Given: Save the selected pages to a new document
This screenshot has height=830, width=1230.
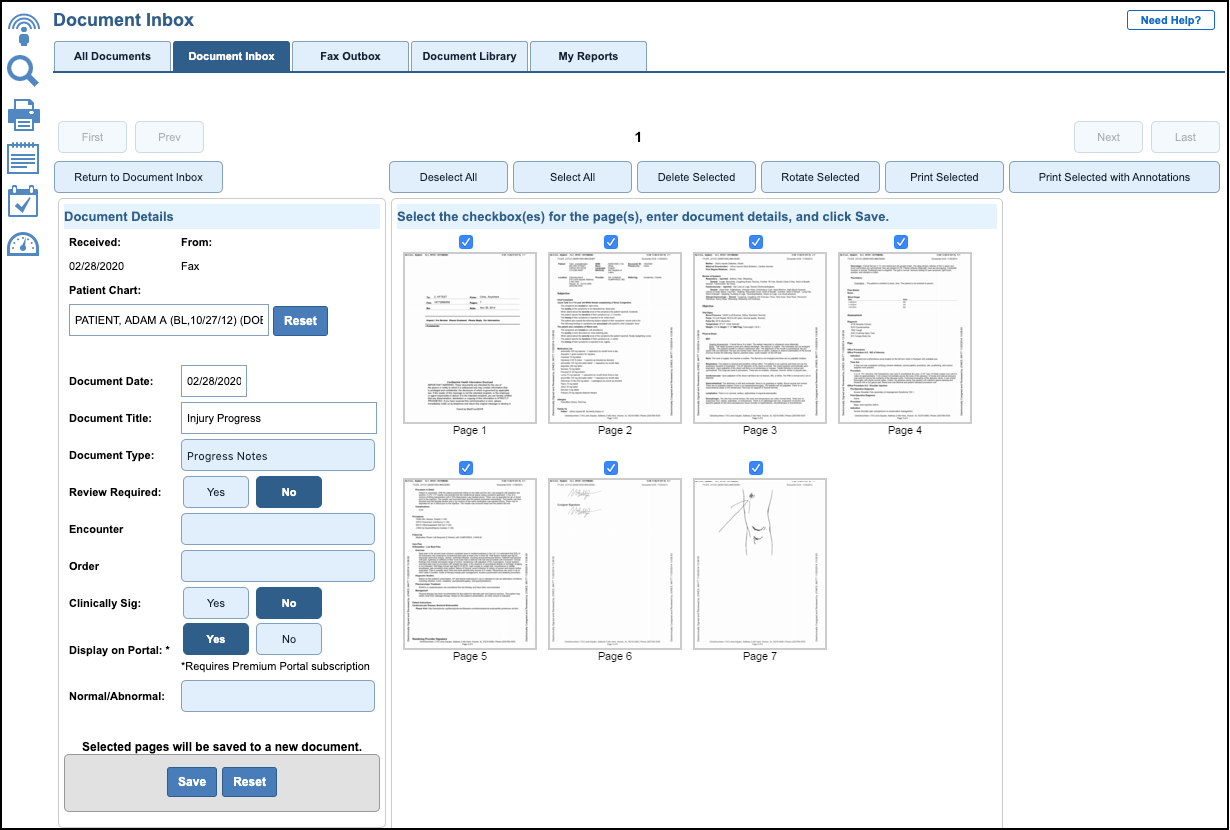Looking at the screenshot, I should 191,781.
